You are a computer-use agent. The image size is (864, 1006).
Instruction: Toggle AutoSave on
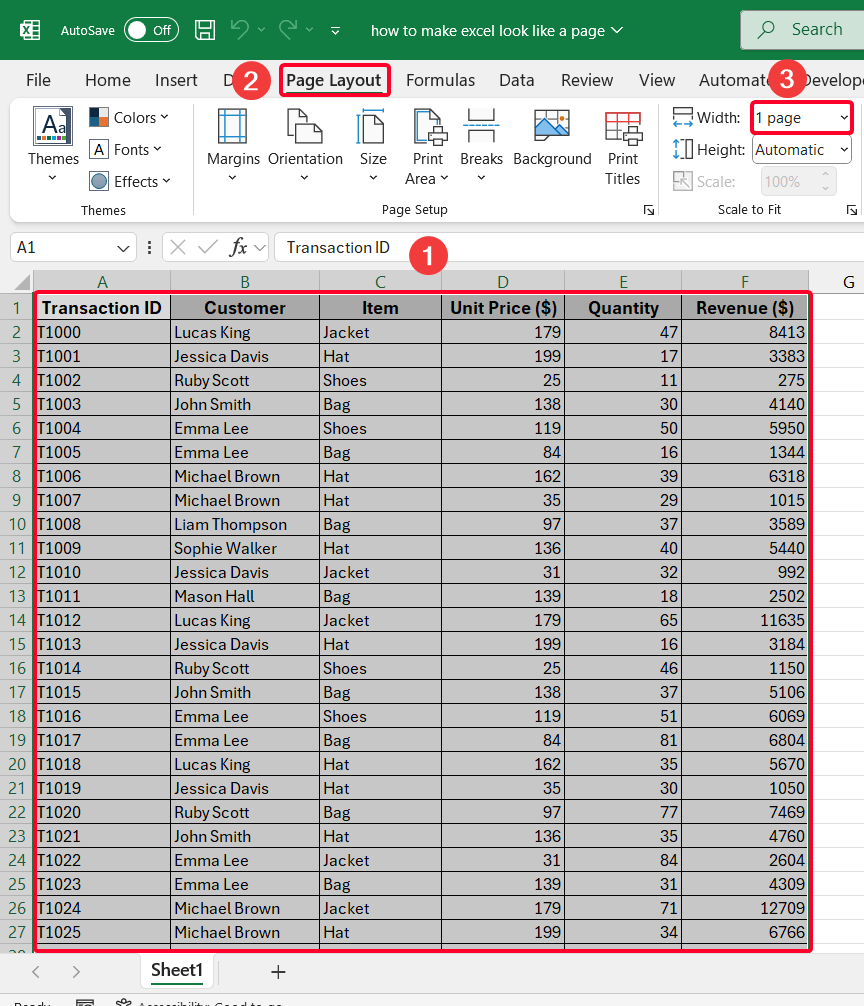click(x=151, y=30)
